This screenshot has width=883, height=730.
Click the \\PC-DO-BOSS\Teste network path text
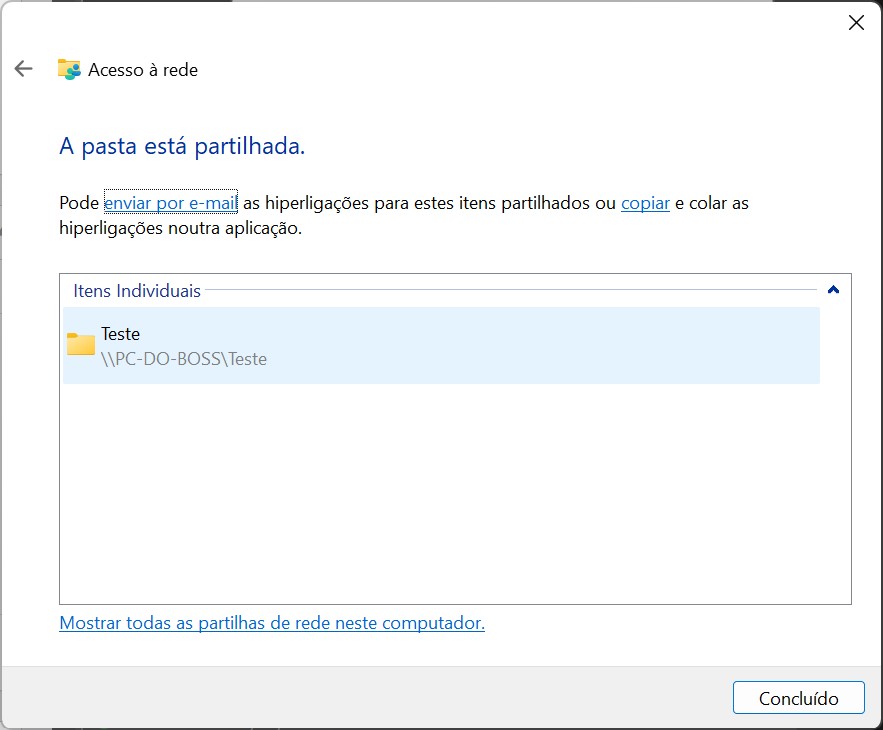coord(184,358)
